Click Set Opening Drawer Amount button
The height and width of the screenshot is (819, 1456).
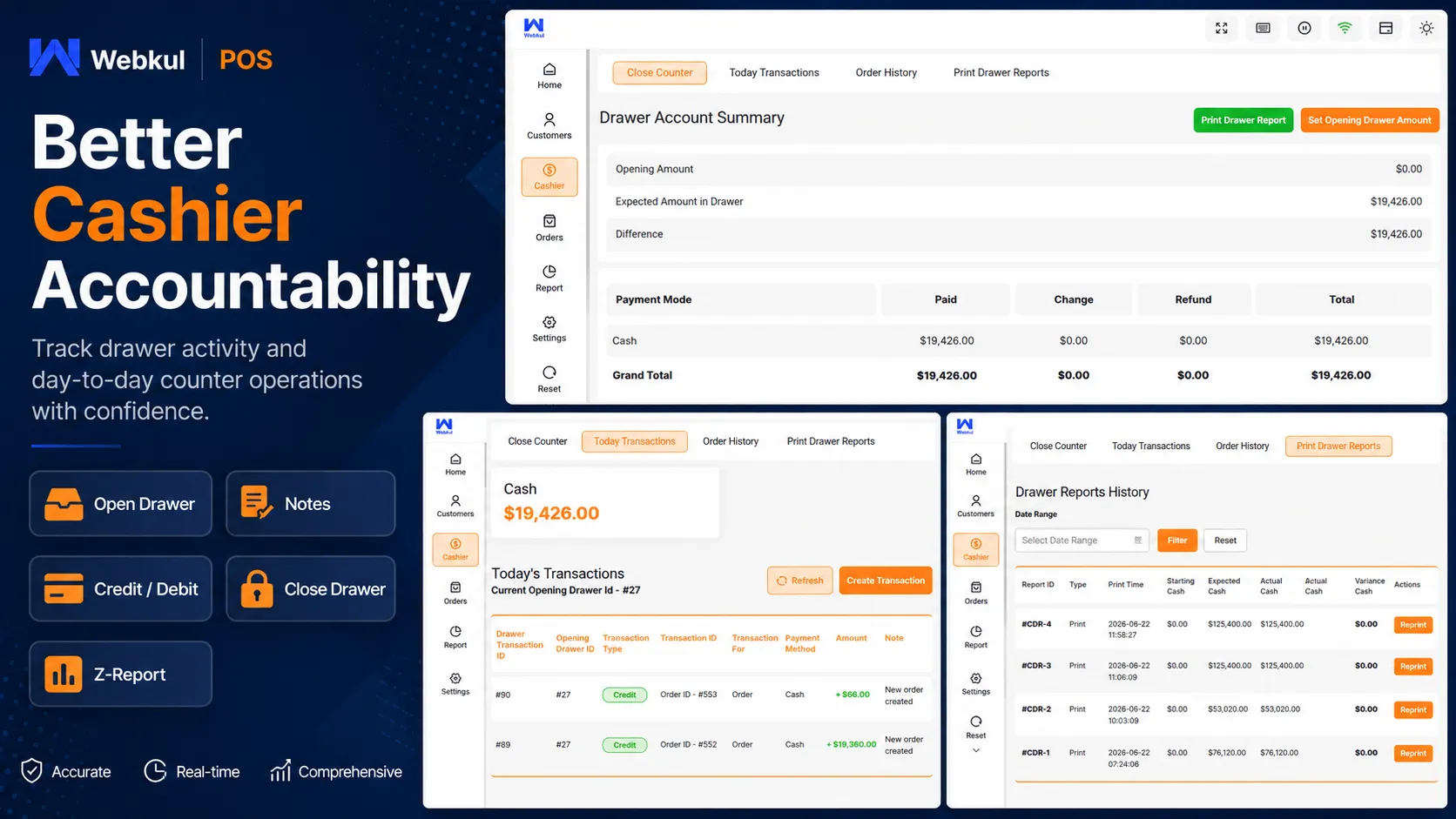[1370, 120]
